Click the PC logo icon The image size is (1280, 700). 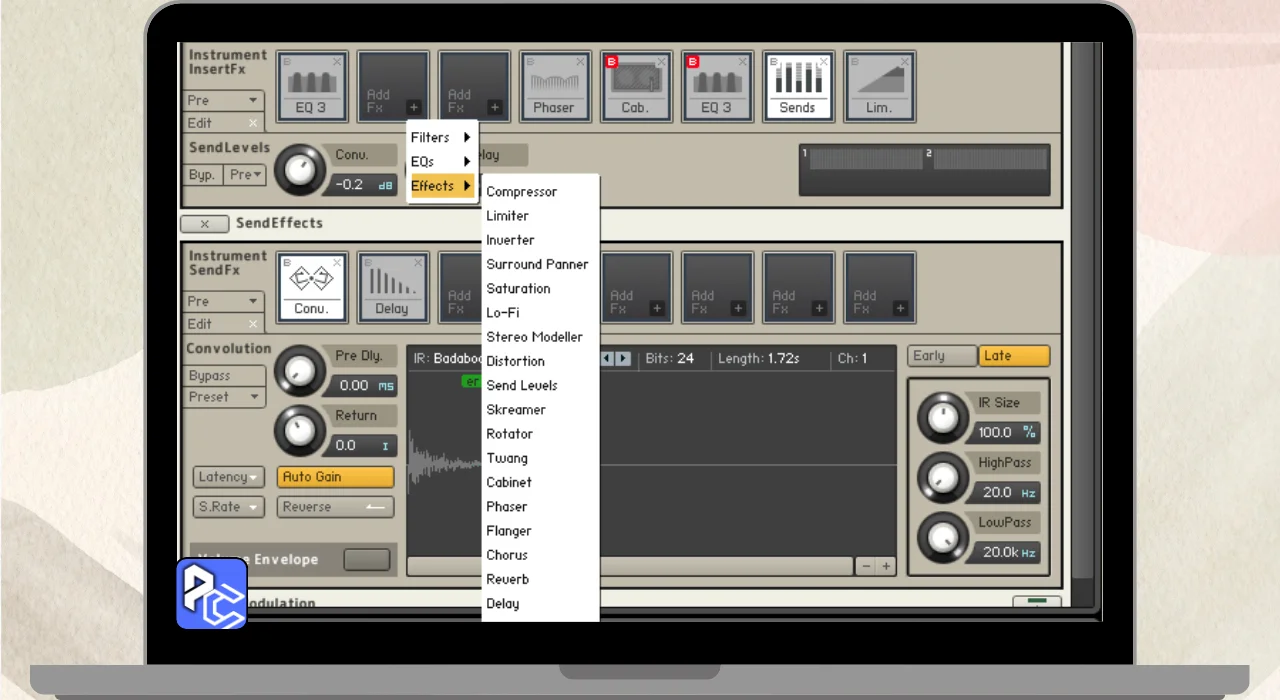tap(212, 594)
